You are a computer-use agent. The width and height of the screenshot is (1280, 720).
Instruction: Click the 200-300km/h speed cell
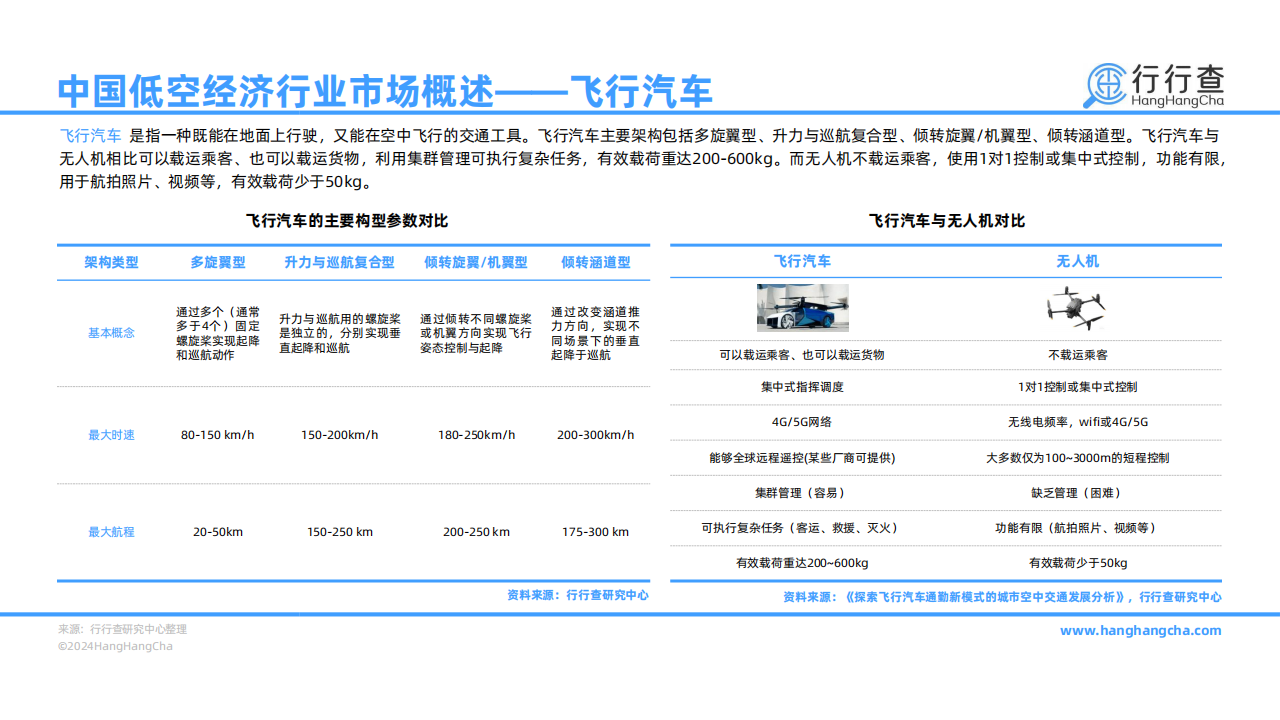coord(596,435)
